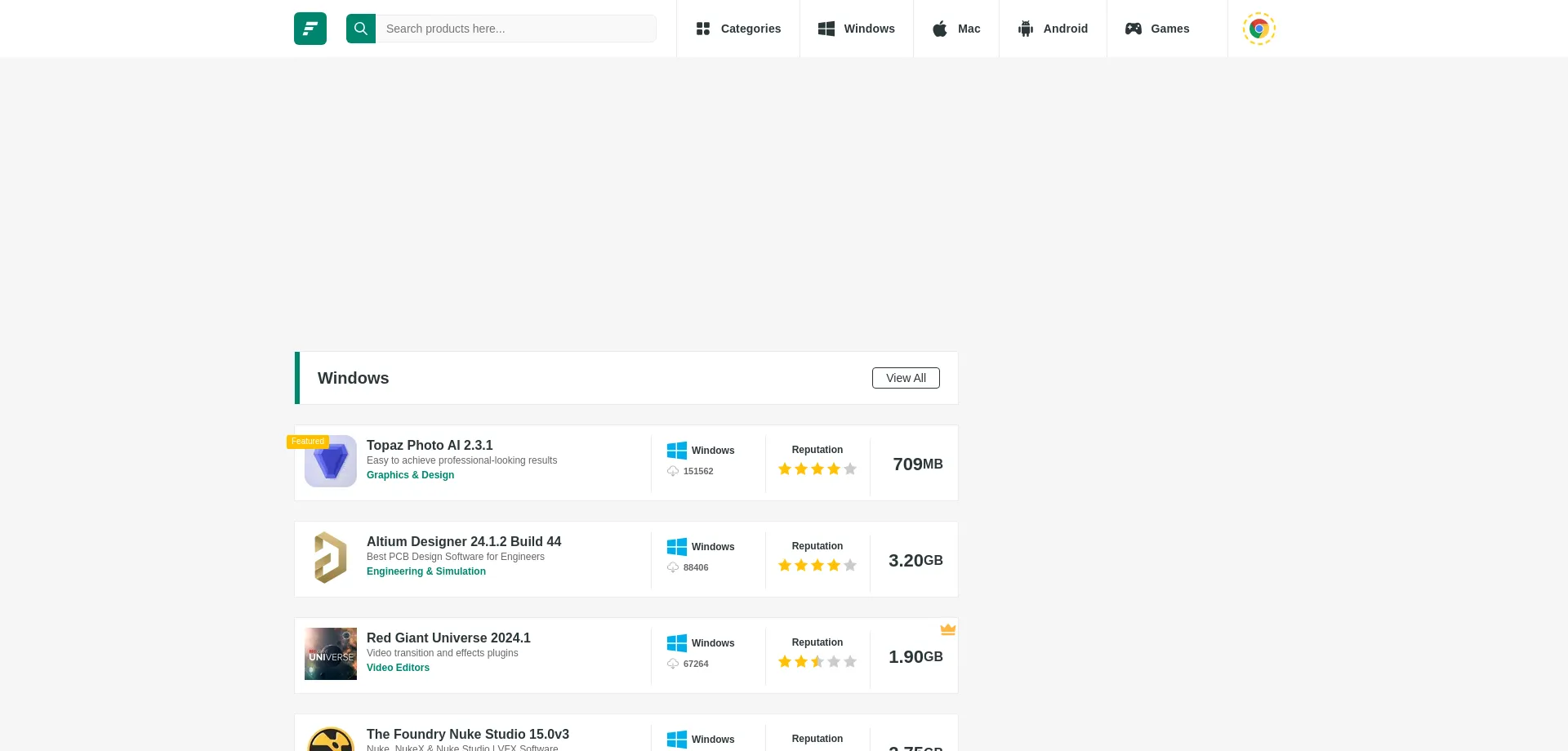Click the Reputation label in the Topaz row

point(817,450)
